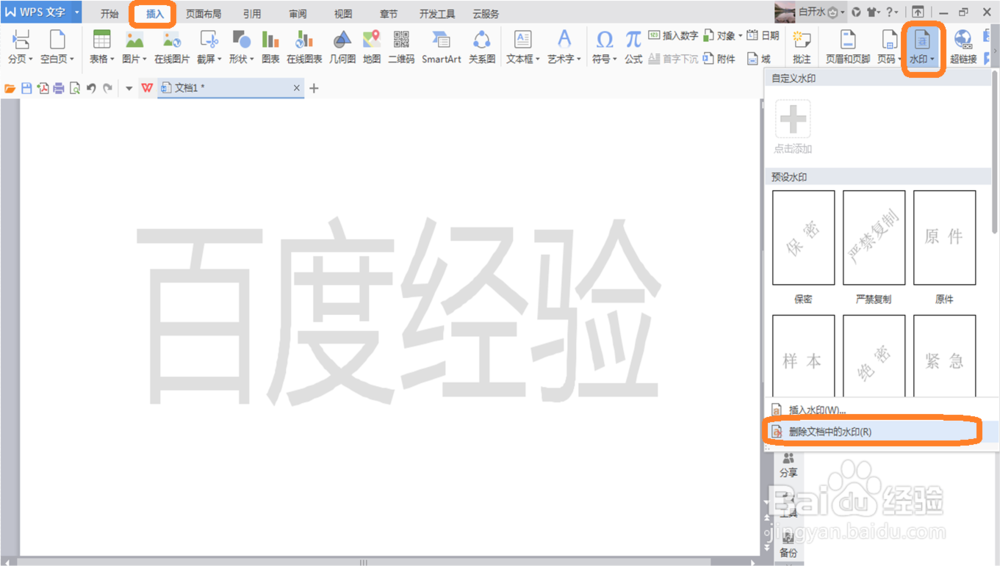Select Delete watermark in document (删除文档中的水印)

tap(880, 432)
